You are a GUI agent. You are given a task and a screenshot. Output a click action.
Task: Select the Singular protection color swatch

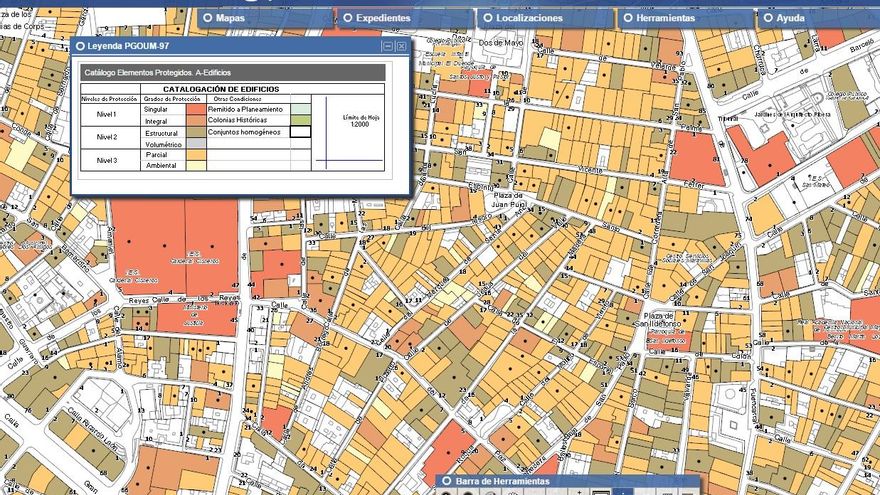(196, 109)
